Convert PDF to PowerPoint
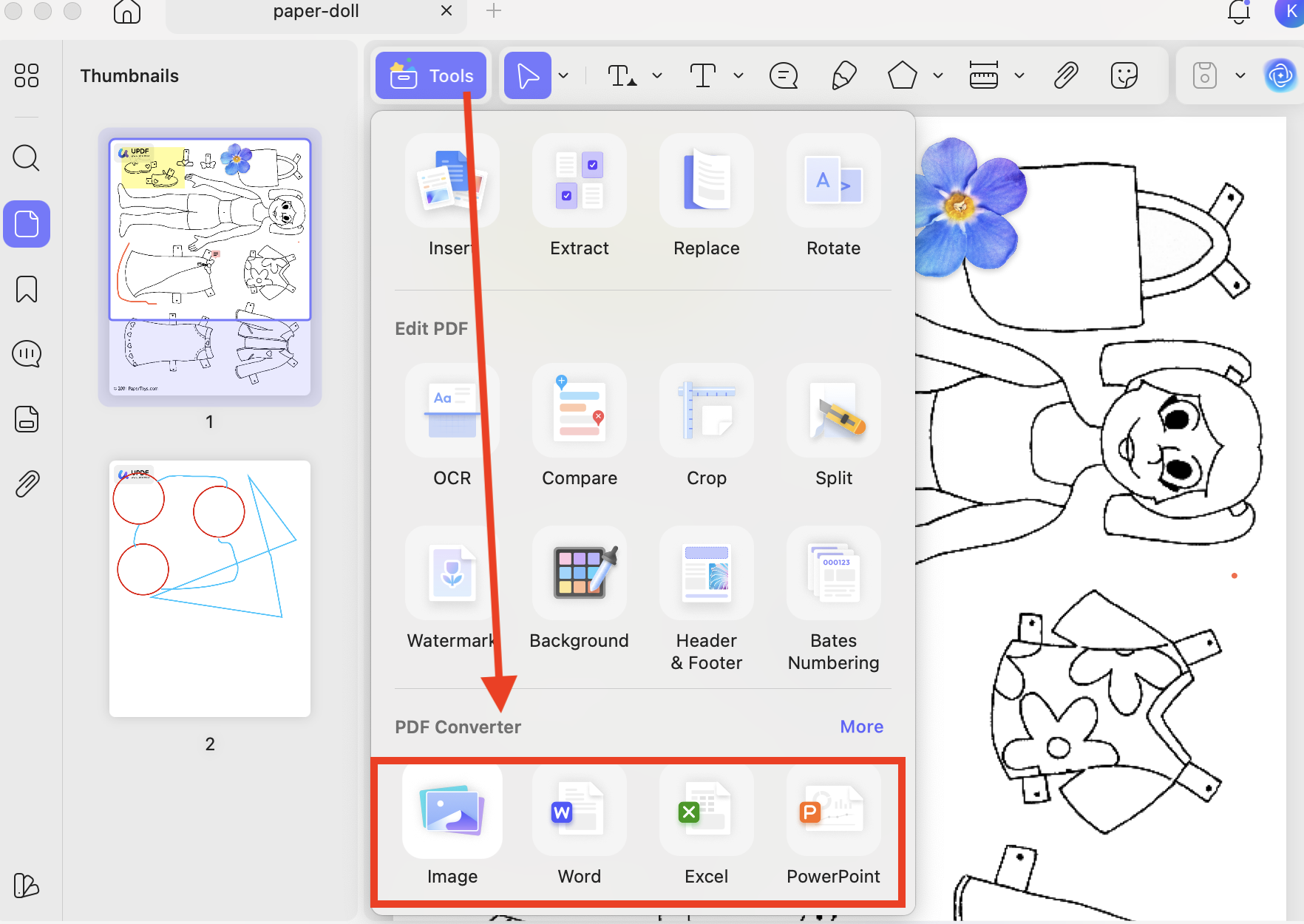1304x924 pixels. pyautogui.click(x=834, y=825)
